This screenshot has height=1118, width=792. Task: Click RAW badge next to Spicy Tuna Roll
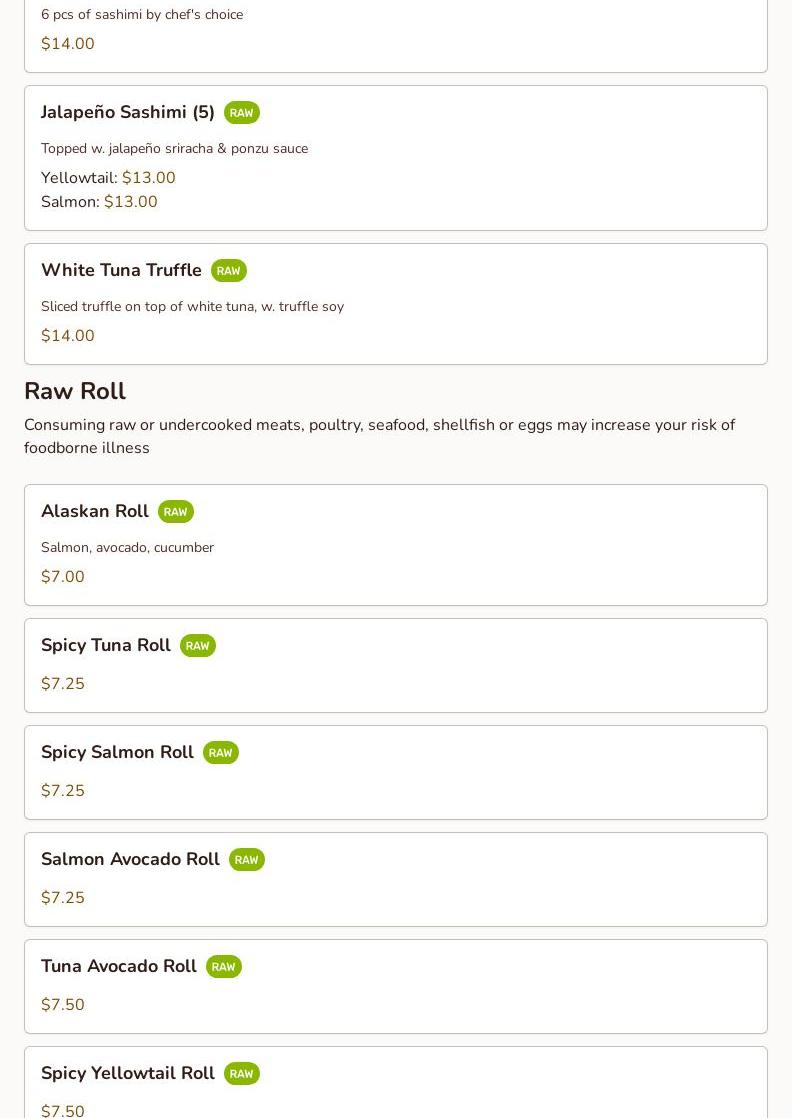(x=197, y=646)
